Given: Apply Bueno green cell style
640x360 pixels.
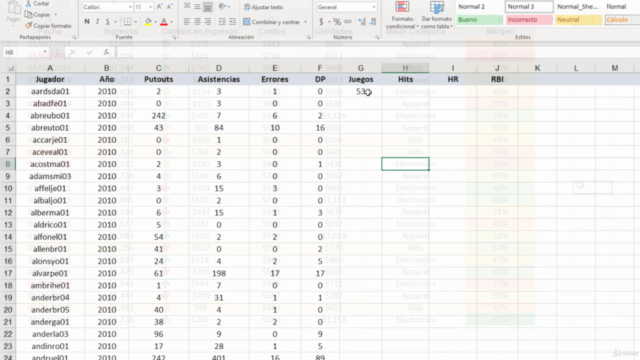Looking at the screenshot, I should click(x=479, y=20).
